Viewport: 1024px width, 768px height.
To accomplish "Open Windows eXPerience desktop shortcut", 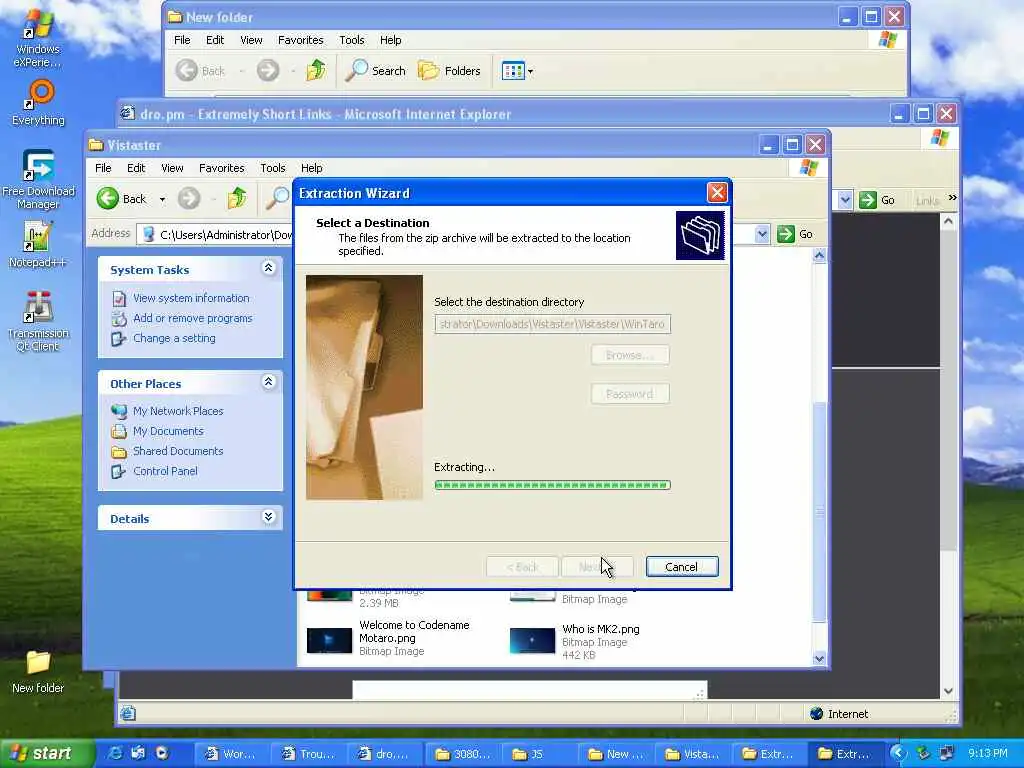I will pyautogui.click(x=38, y=38).
